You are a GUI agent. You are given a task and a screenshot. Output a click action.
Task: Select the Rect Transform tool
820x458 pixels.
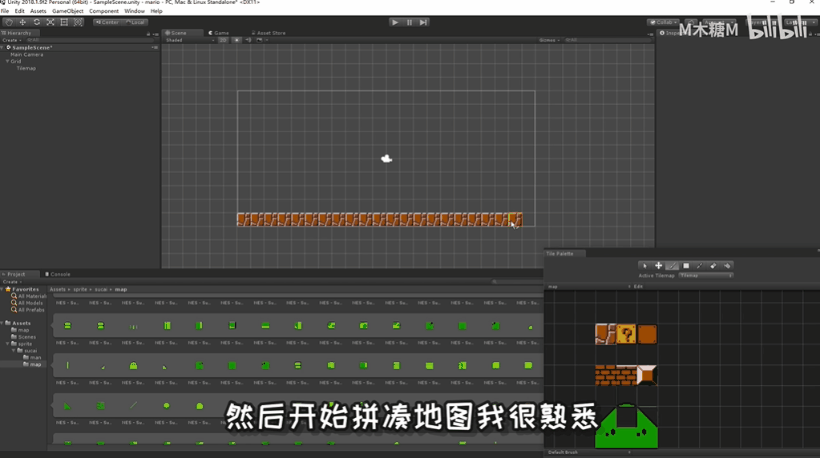pyautogui.click(x=64, y=22)
